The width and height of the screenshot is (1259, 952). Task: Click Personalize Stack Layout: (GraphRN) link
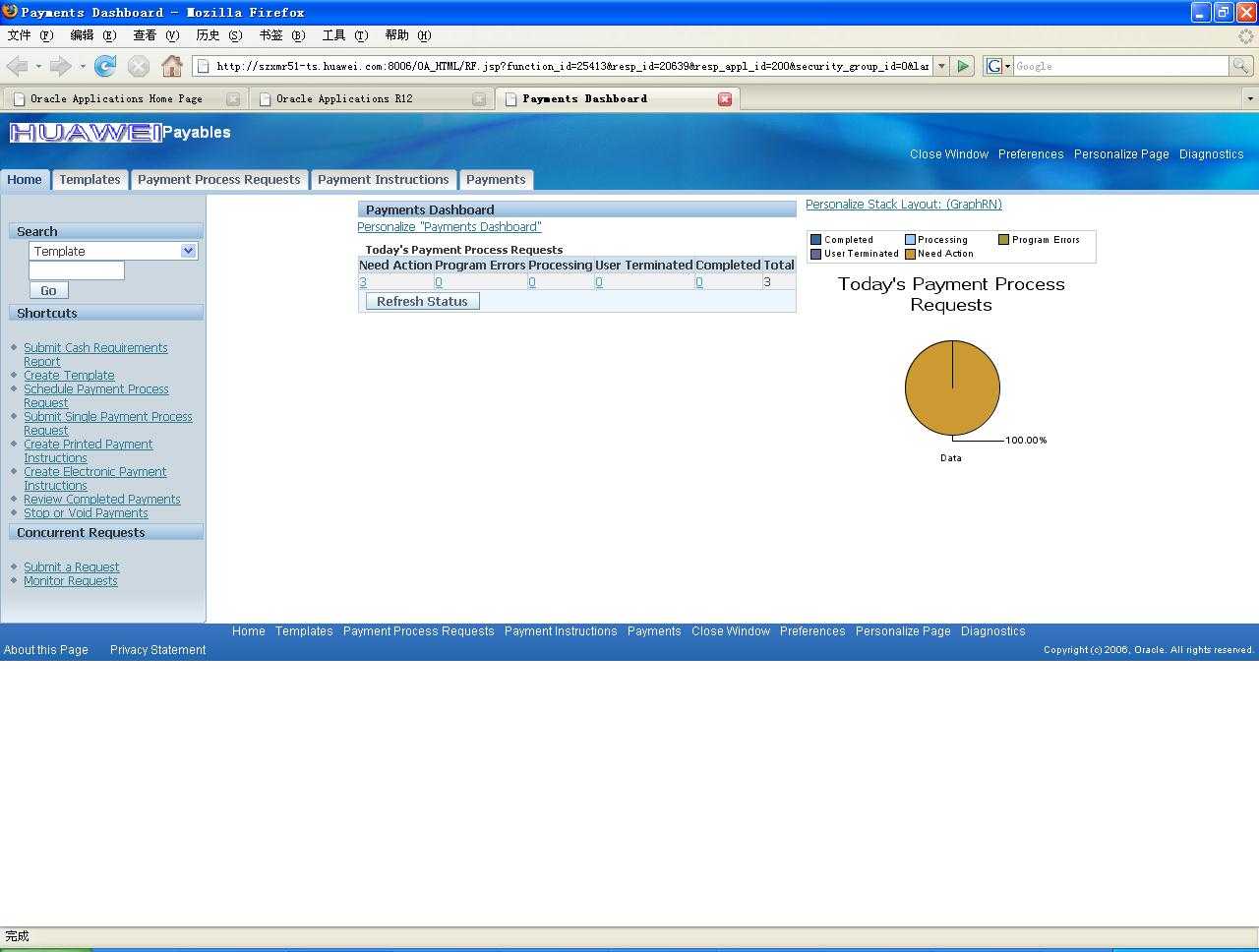tap(904, 205)
